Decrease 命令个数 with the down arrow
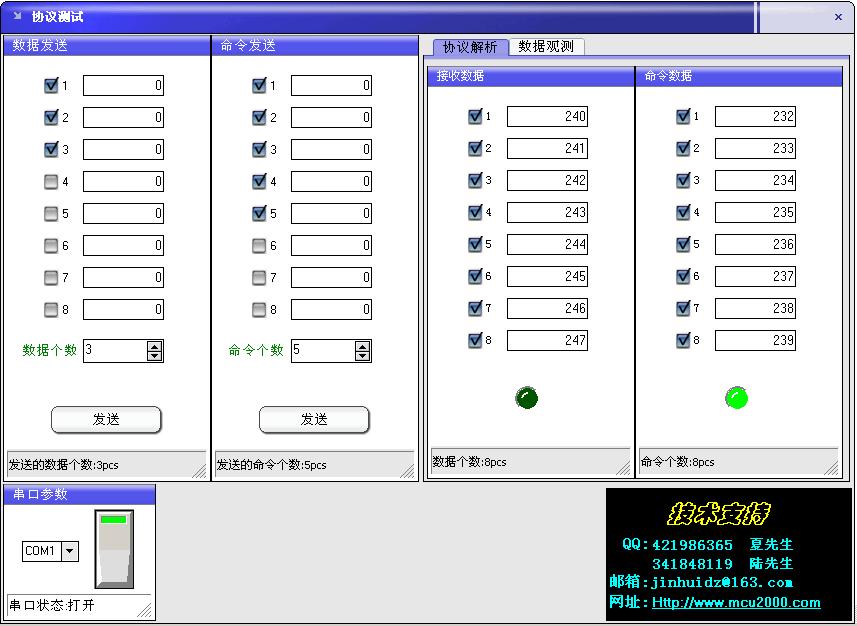The width and height of the screenshot is (857, 626). pyautogui.click(x=362, y=355)
